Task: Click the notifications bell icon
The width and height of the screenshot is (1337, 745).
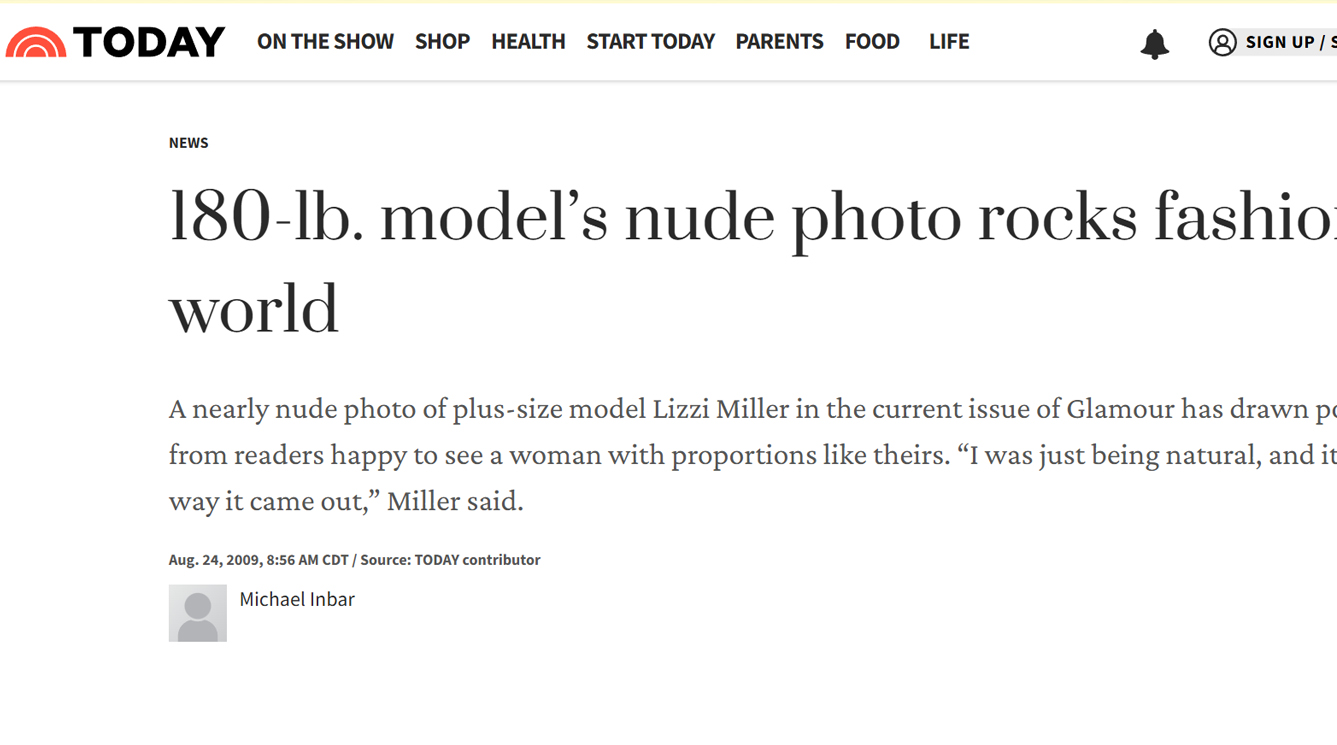Action: click(1154, 44)
